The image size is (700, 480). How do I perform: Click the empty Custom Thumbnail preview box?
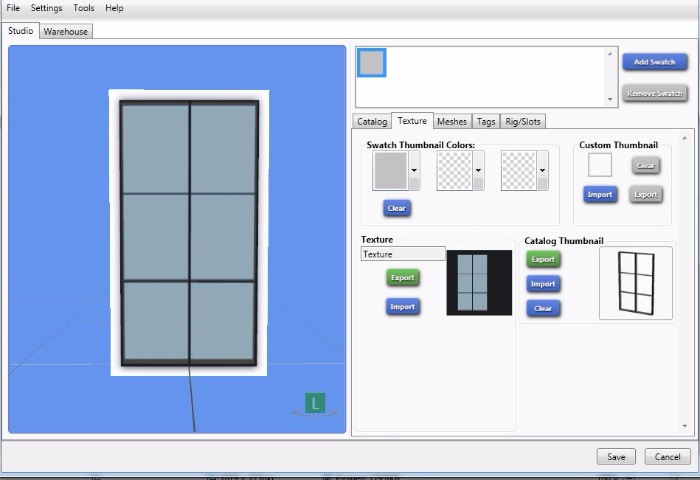[600, 165]
